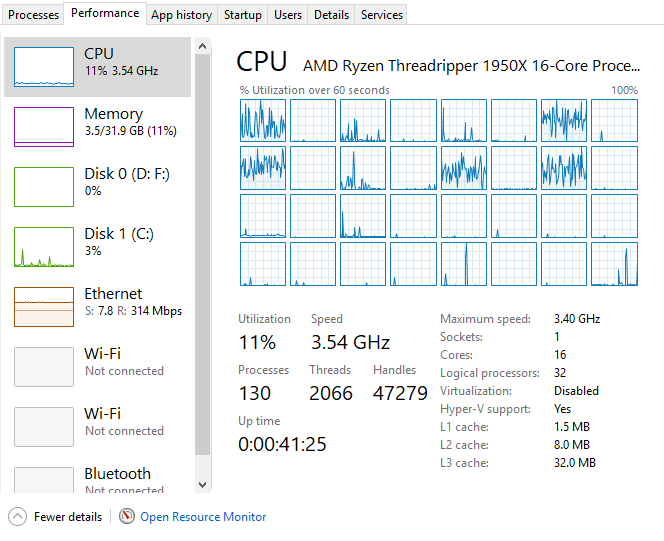Open the App history tab
This screenshot has height=541, width=664.
[x=181, y=15]
